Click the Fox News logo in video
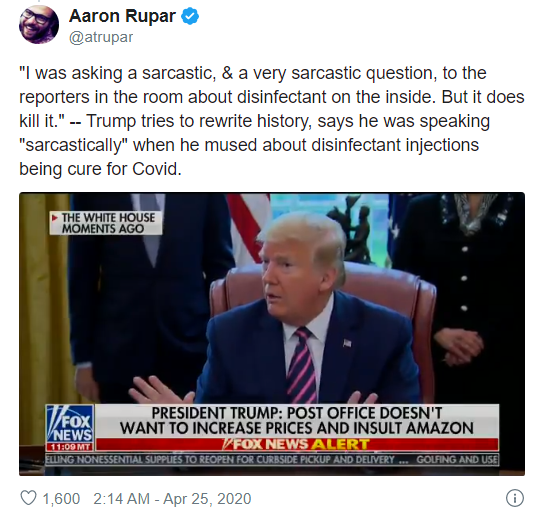543x518 pixels. pos(70,423)
